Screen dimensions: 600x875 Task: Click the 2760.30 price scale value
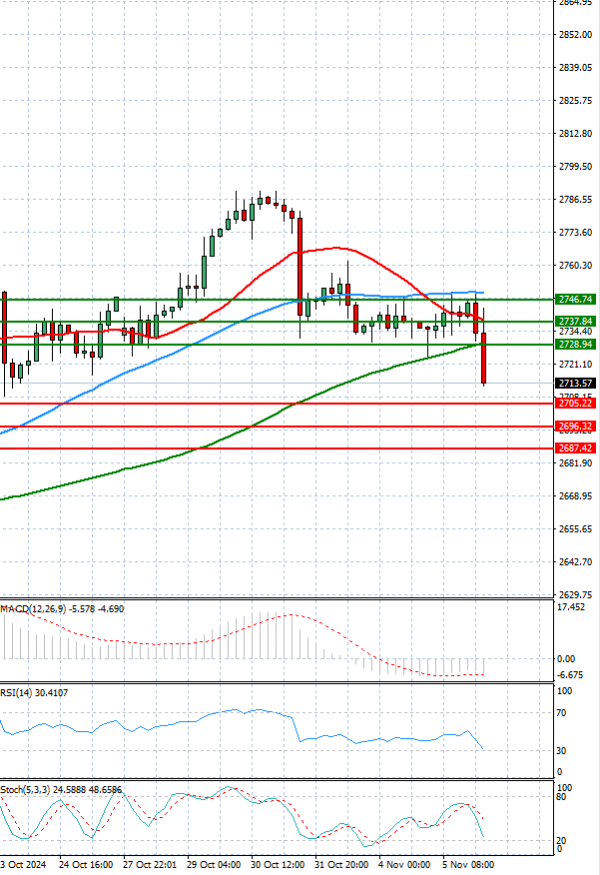(x=575, y=265)
